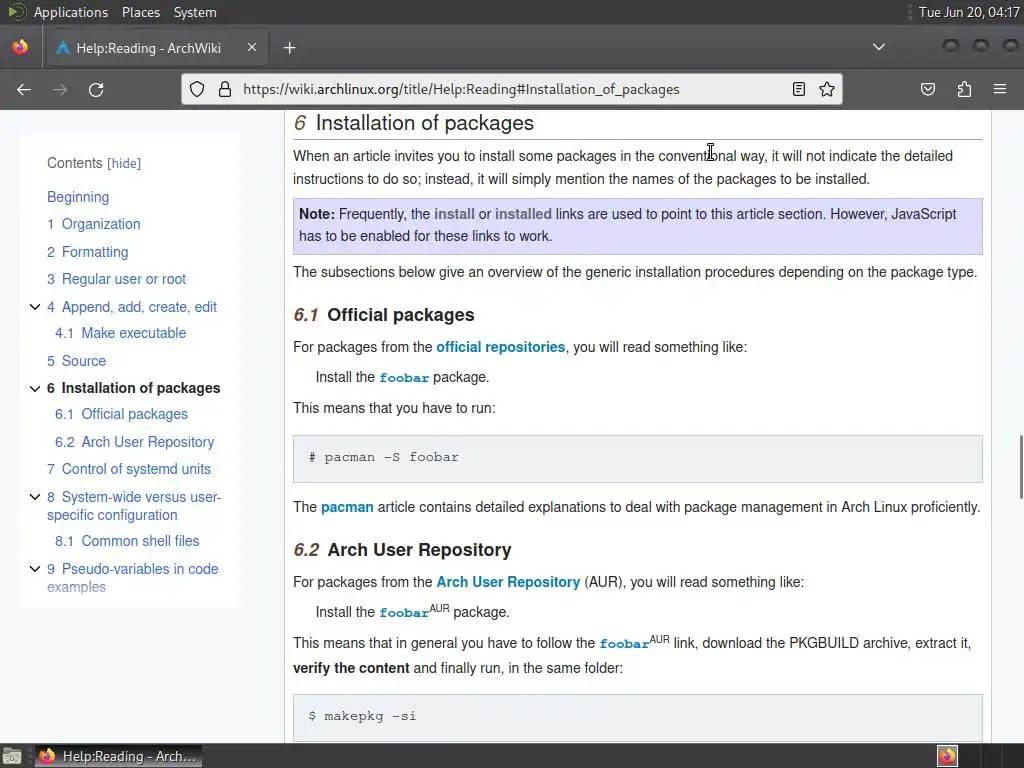Click the Help:Reading taskbar window button

pos(118,756)
